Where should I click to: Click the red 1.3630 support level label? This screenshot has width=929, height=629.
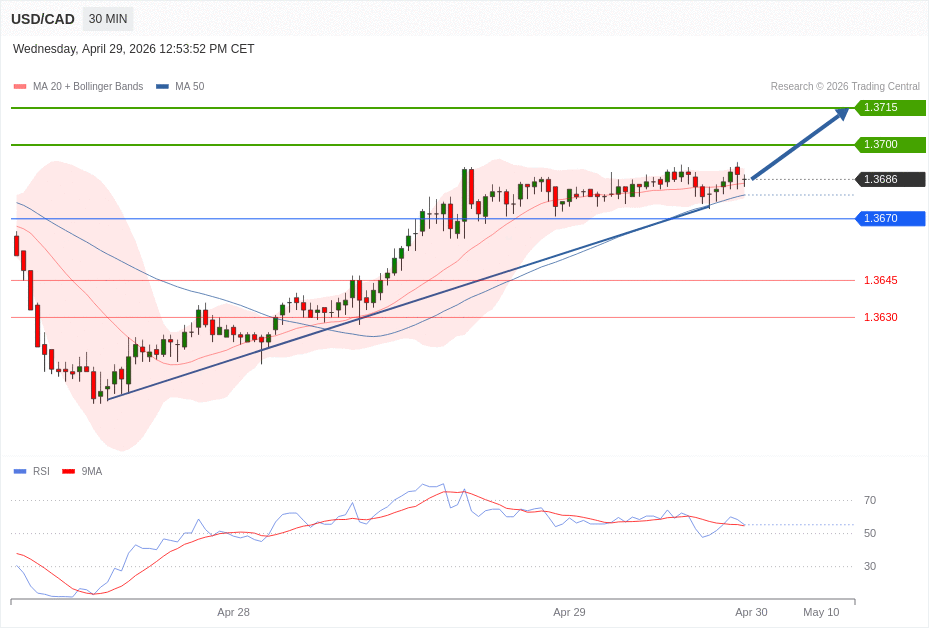pyautogui.click(x=880, y=318)
